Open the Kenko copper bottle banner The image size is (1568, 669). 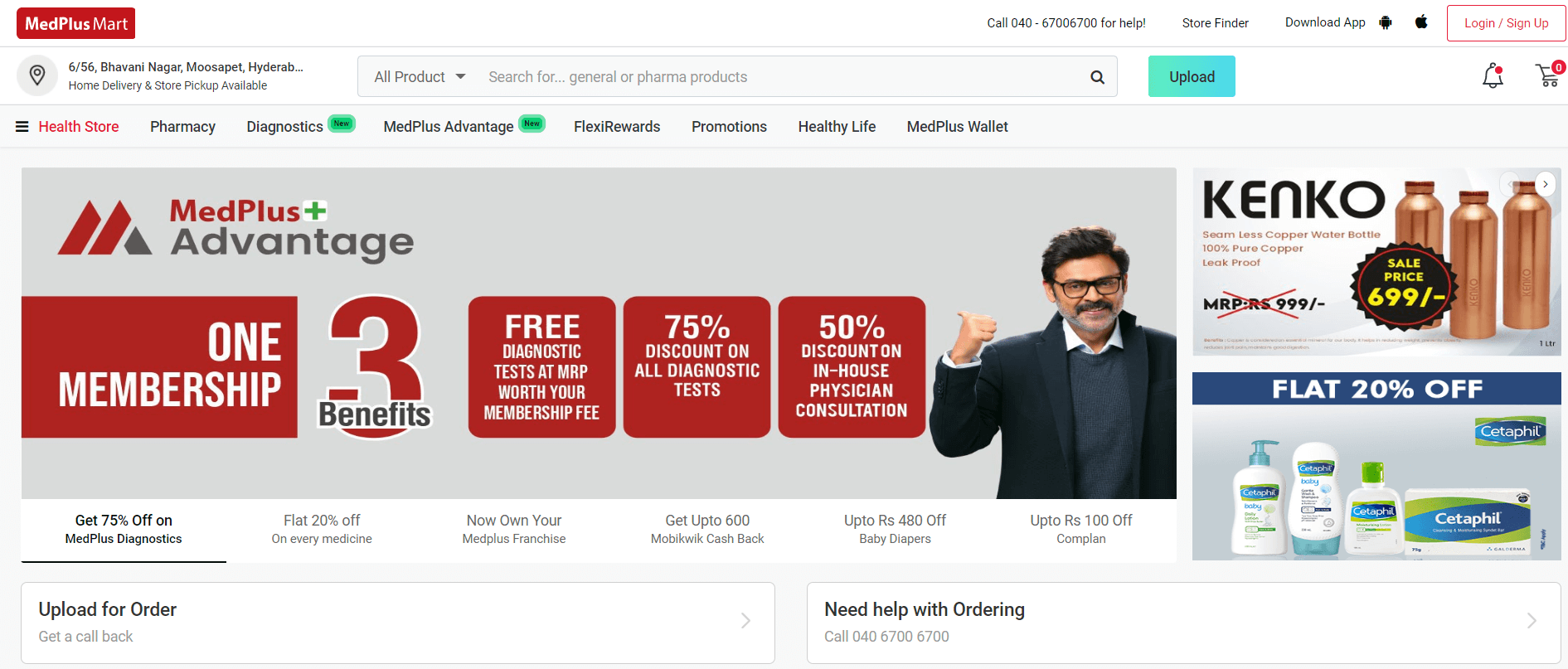click(x=1376, y=262)
